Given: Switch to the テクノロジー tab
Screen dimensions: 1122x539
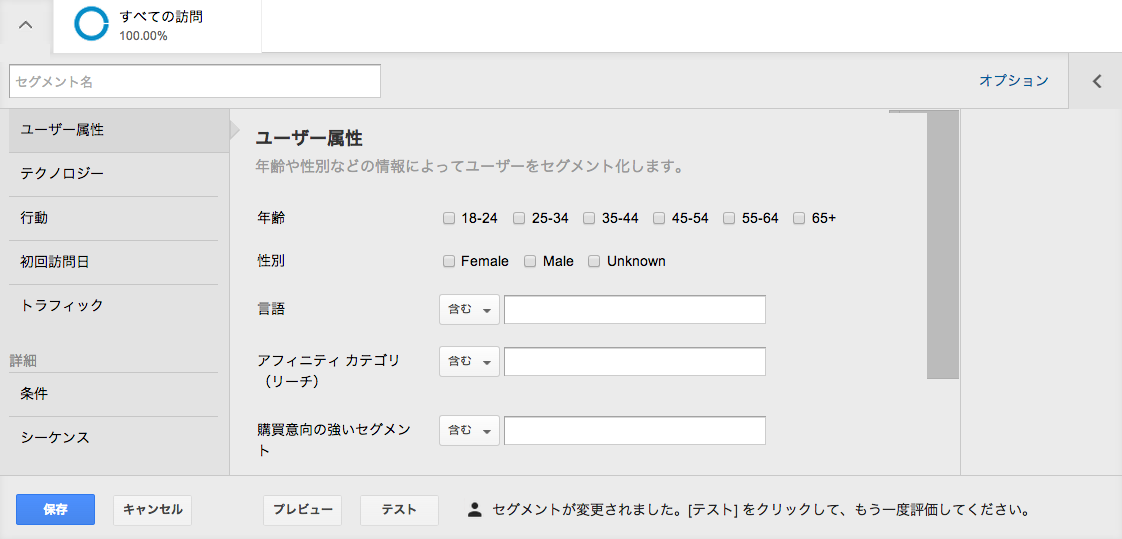Looking at the screenshot, I should [x=119, y=174].
